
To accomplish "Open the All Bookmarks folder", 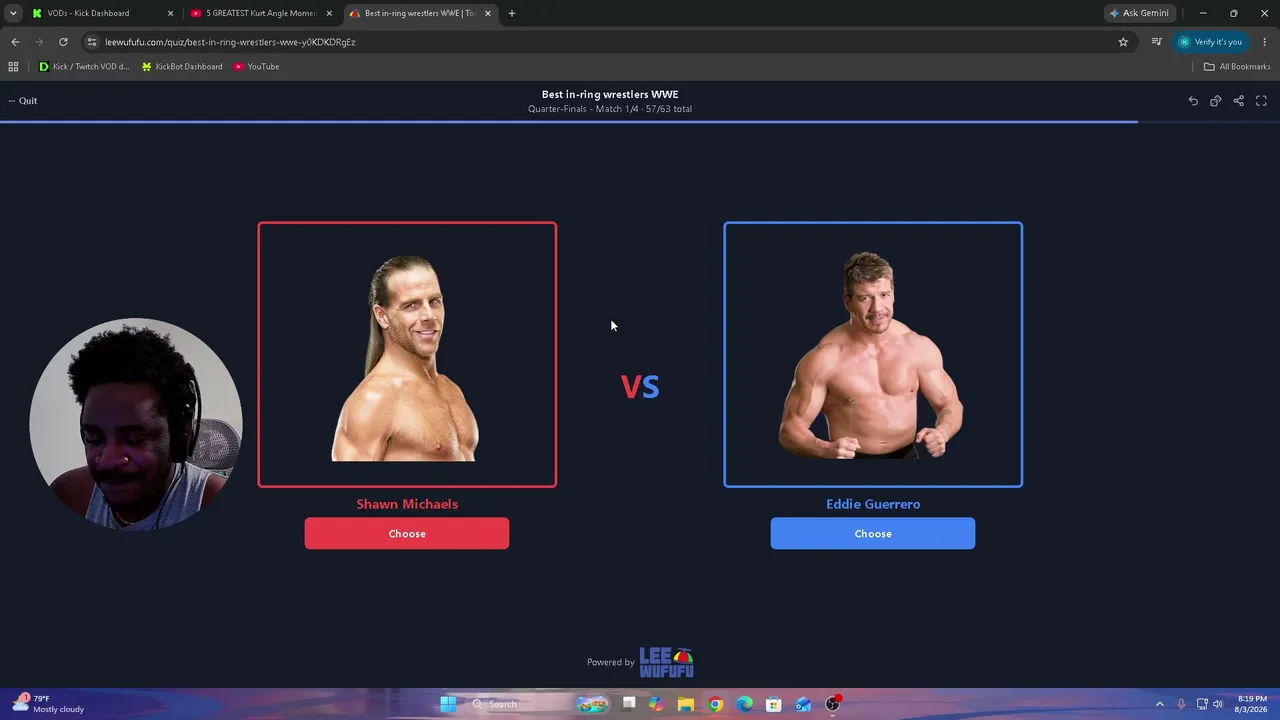I will pos(1237,67).
